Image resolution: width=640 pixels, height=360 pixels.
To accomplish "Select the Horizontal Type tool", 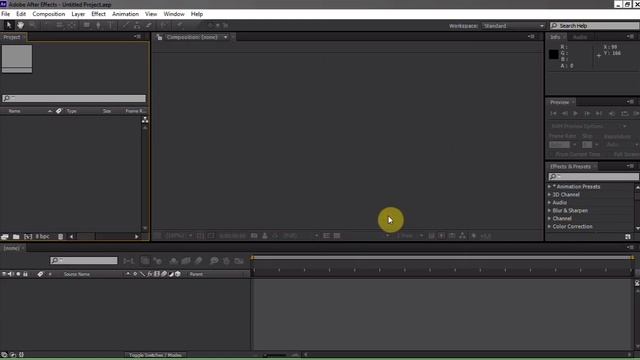I will [x=110, y=25].
